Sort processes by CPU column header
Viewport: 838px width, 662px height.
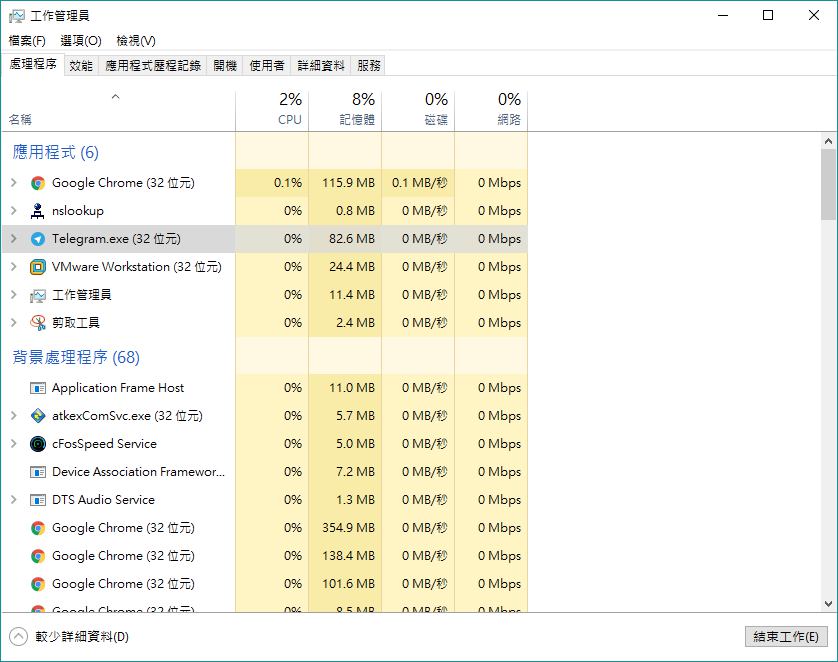tap(272, 110)
